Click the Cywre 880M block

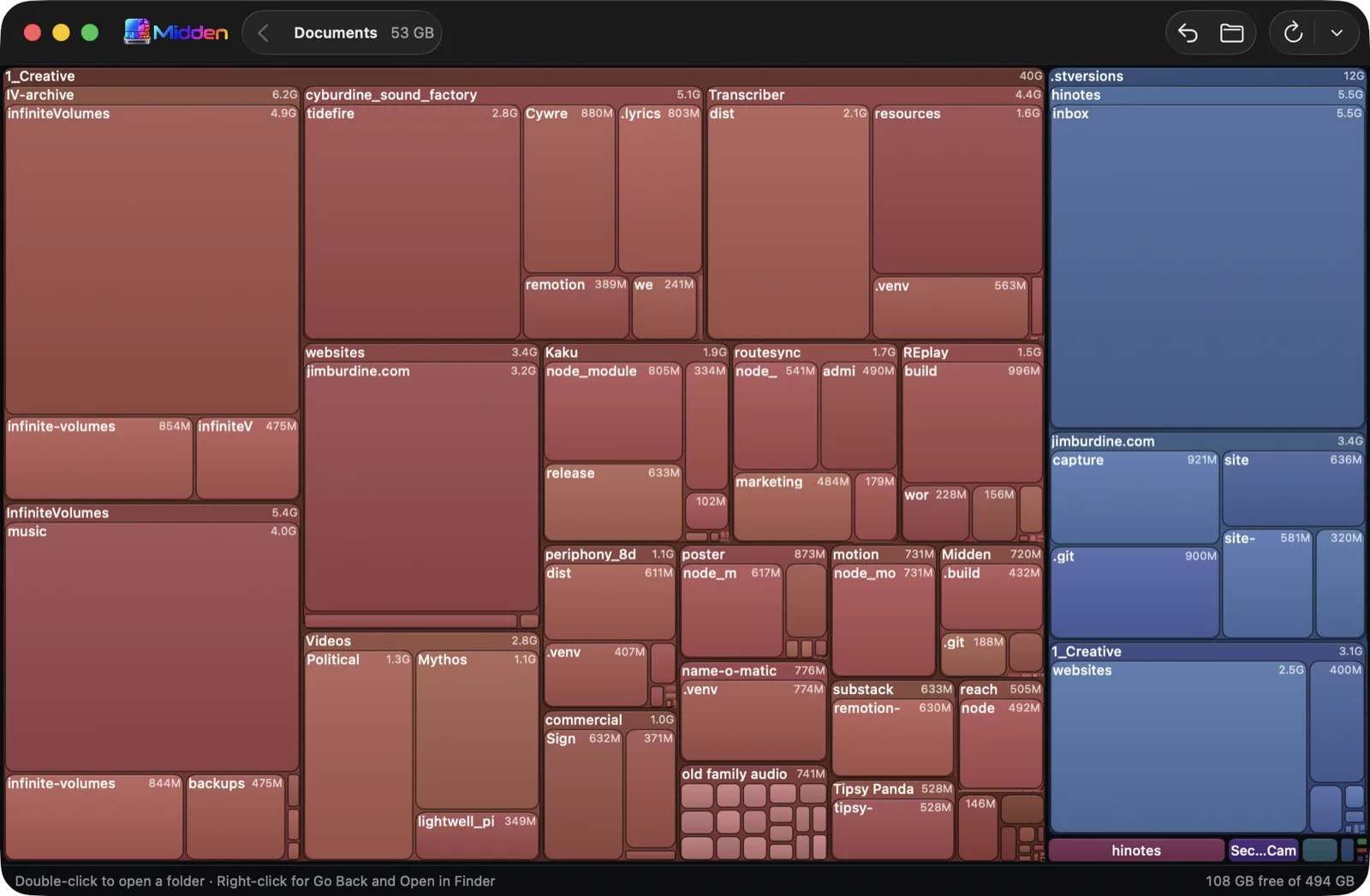[x=569, y=188]
